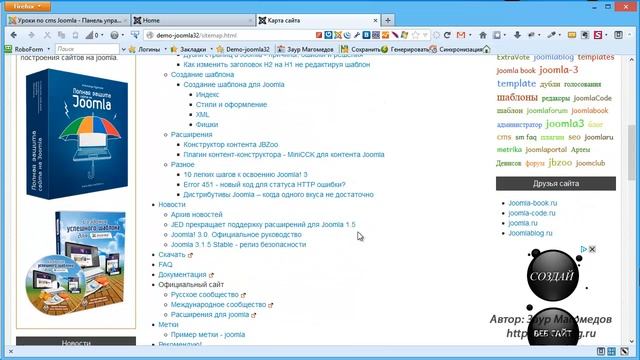Open link Создание шаблона для Joomla
Image resolution: width=640 pixels, height=360 pixels.
pyautogui.click(x=234, y=84)
